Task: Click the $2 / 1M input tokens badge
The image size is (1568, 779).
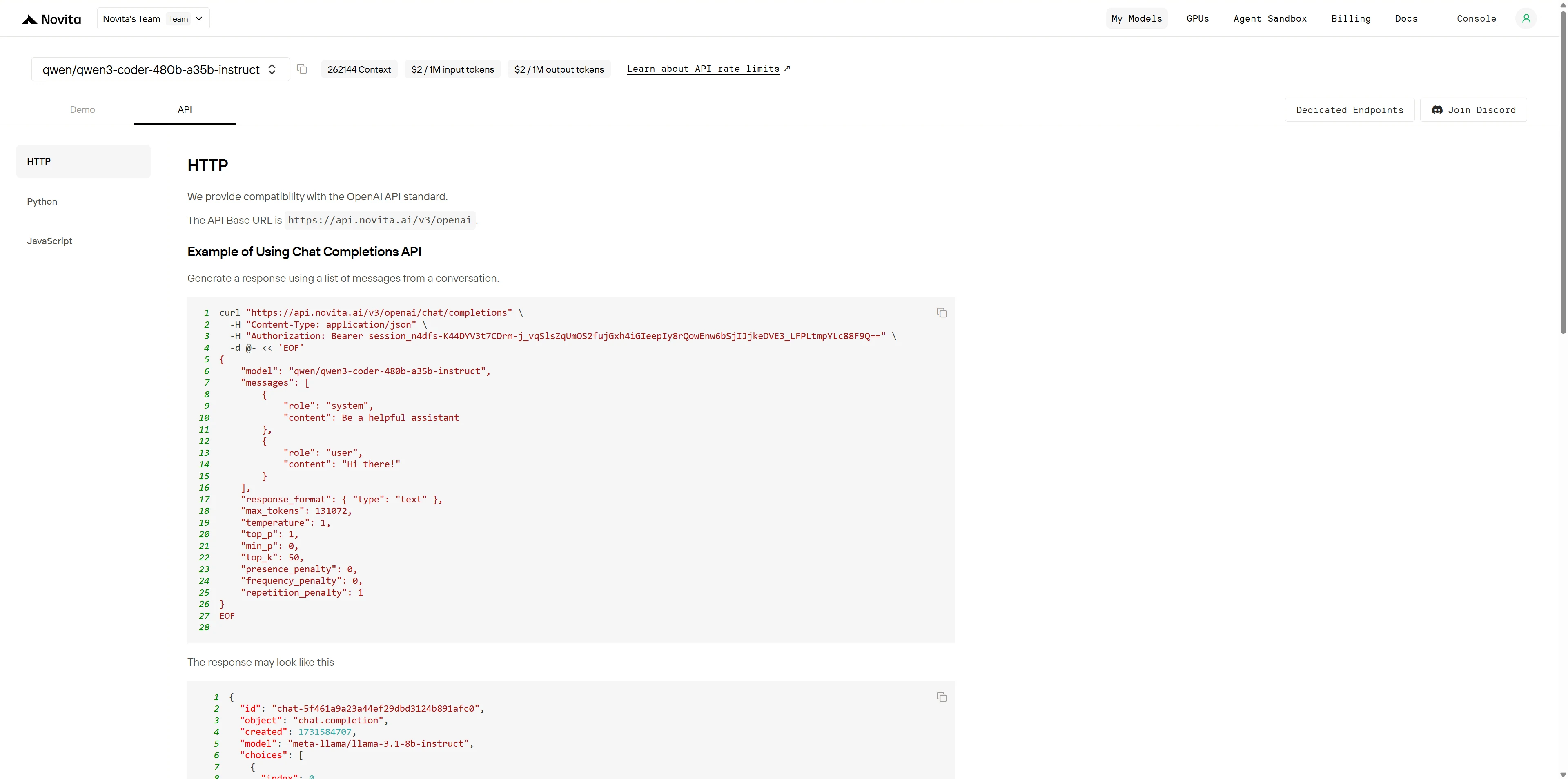Action: pos(452,69)
